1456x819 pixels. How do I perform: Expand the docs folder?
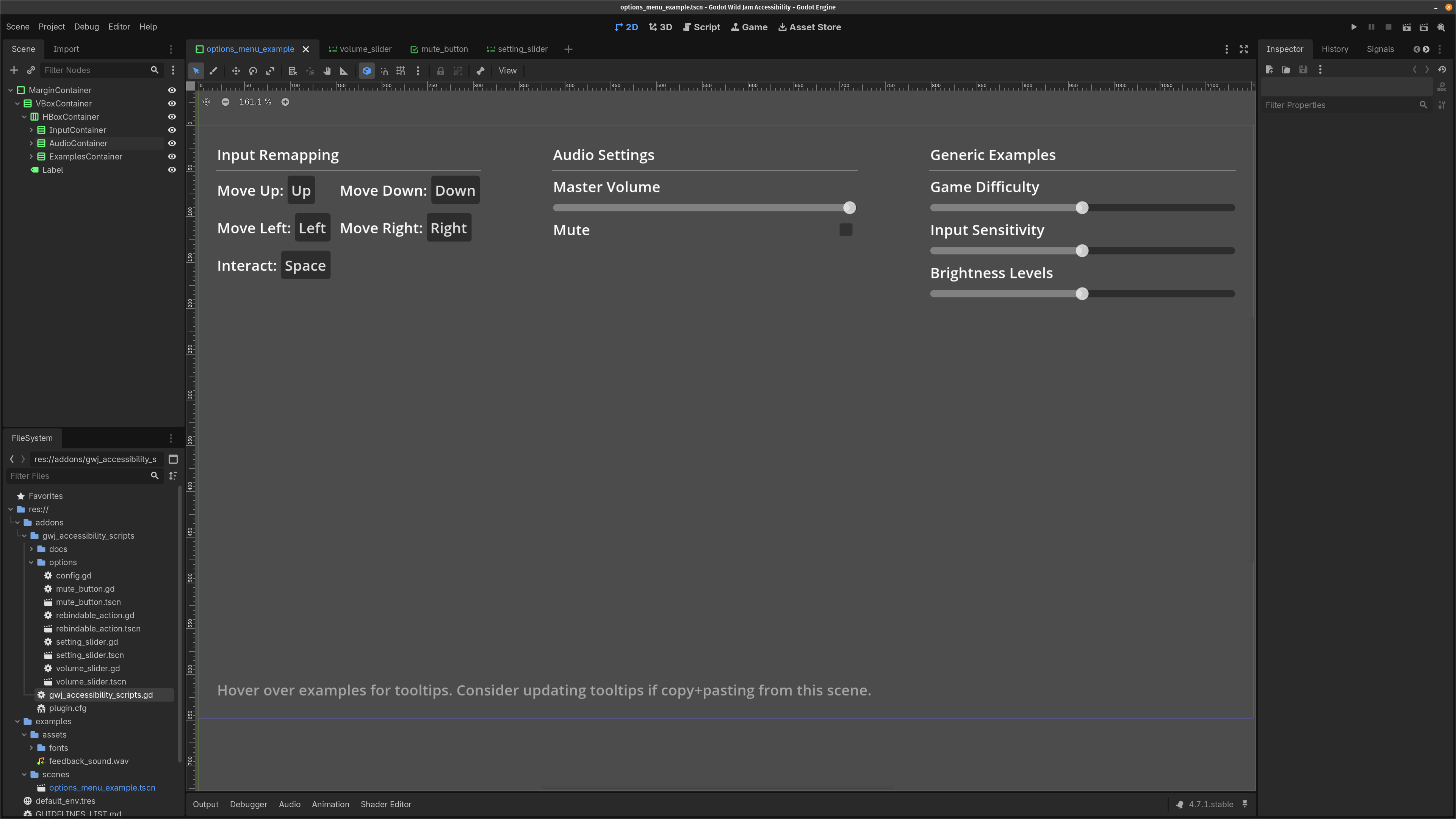(31, 549)
